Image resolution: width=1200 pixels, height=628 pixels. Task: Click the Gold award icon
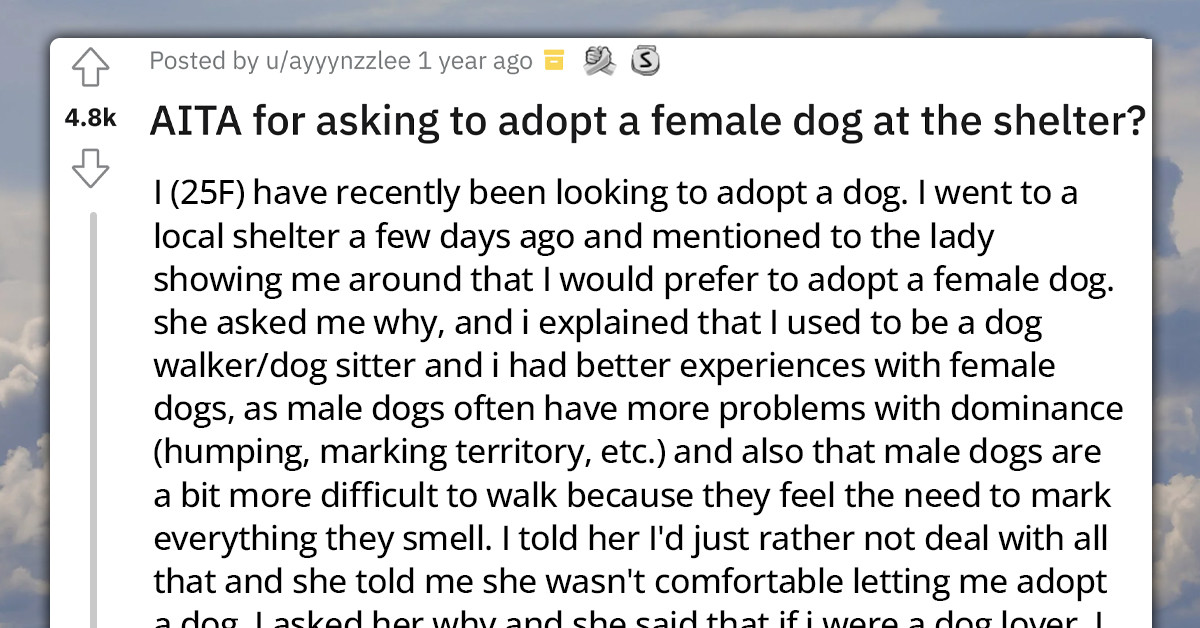(x=553, y=61)
